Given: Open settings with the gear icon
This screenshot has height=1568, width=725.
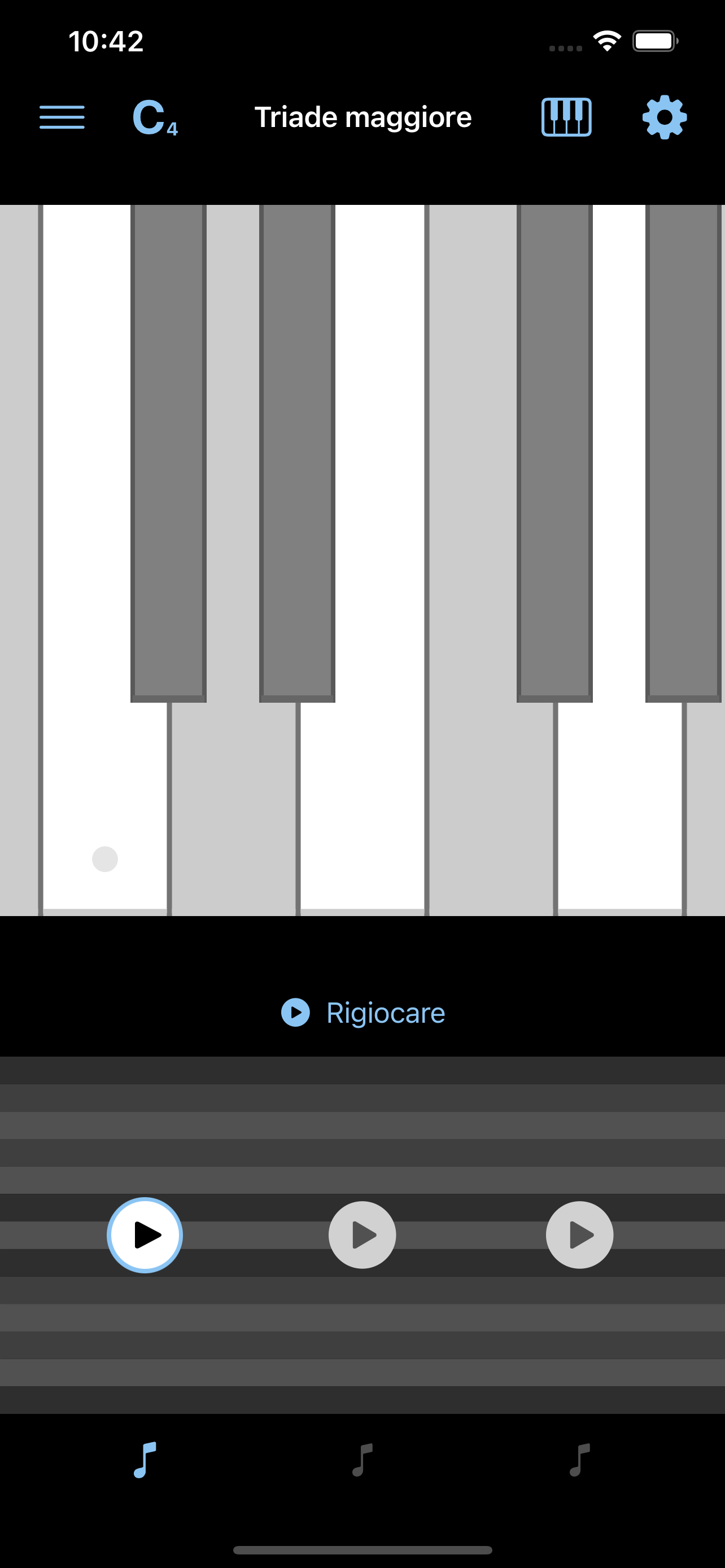Looking at the screenshot, I should coord(664,117).
